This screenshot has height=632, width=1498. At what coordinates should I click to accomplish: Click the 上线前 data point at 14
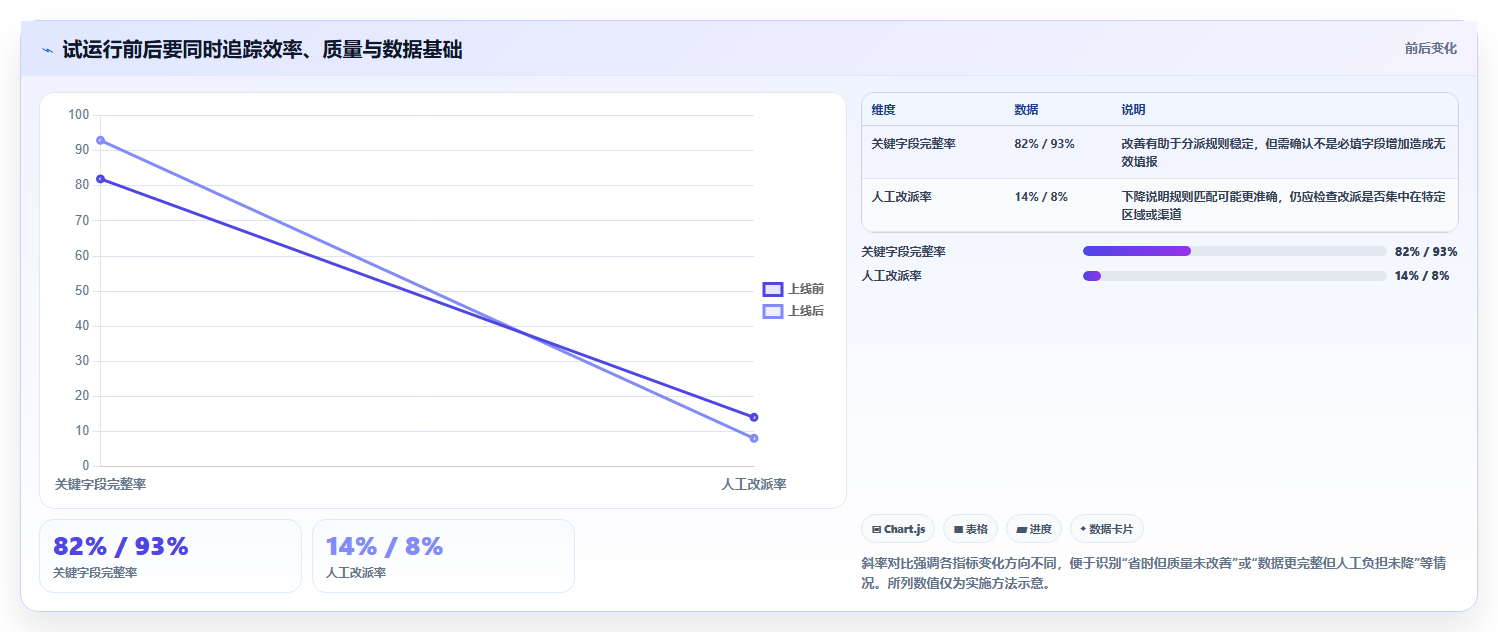[754, 417]
